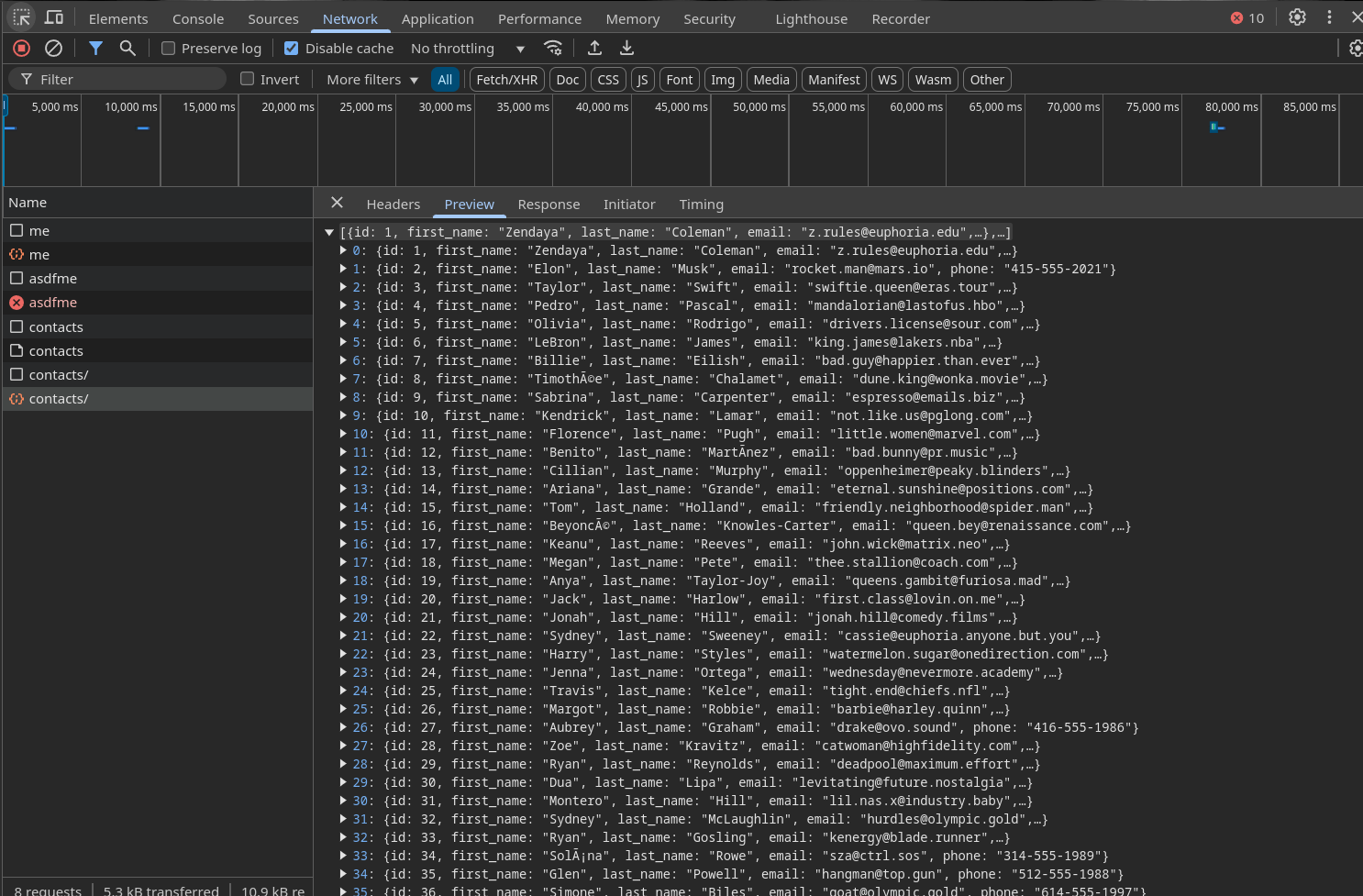Check the Invert filter checkbox

(x=248, y=80)
